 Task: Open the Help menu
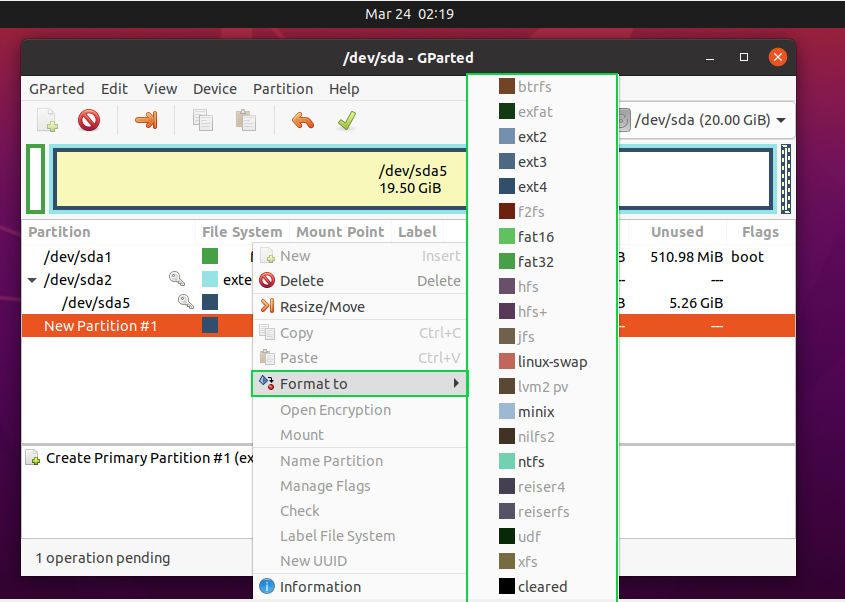(x=344, y=89)
